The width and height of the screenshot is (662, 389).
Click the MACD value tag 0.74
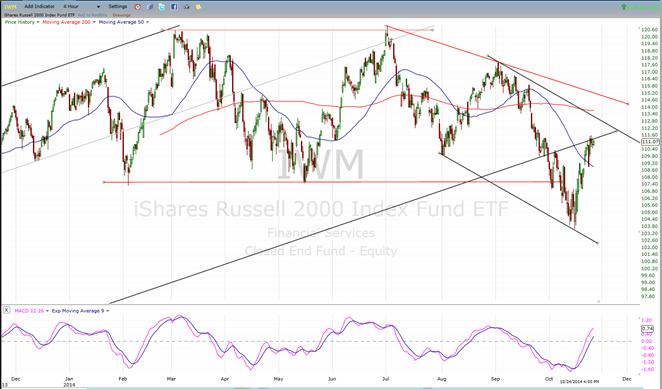(x=647, y=329)
